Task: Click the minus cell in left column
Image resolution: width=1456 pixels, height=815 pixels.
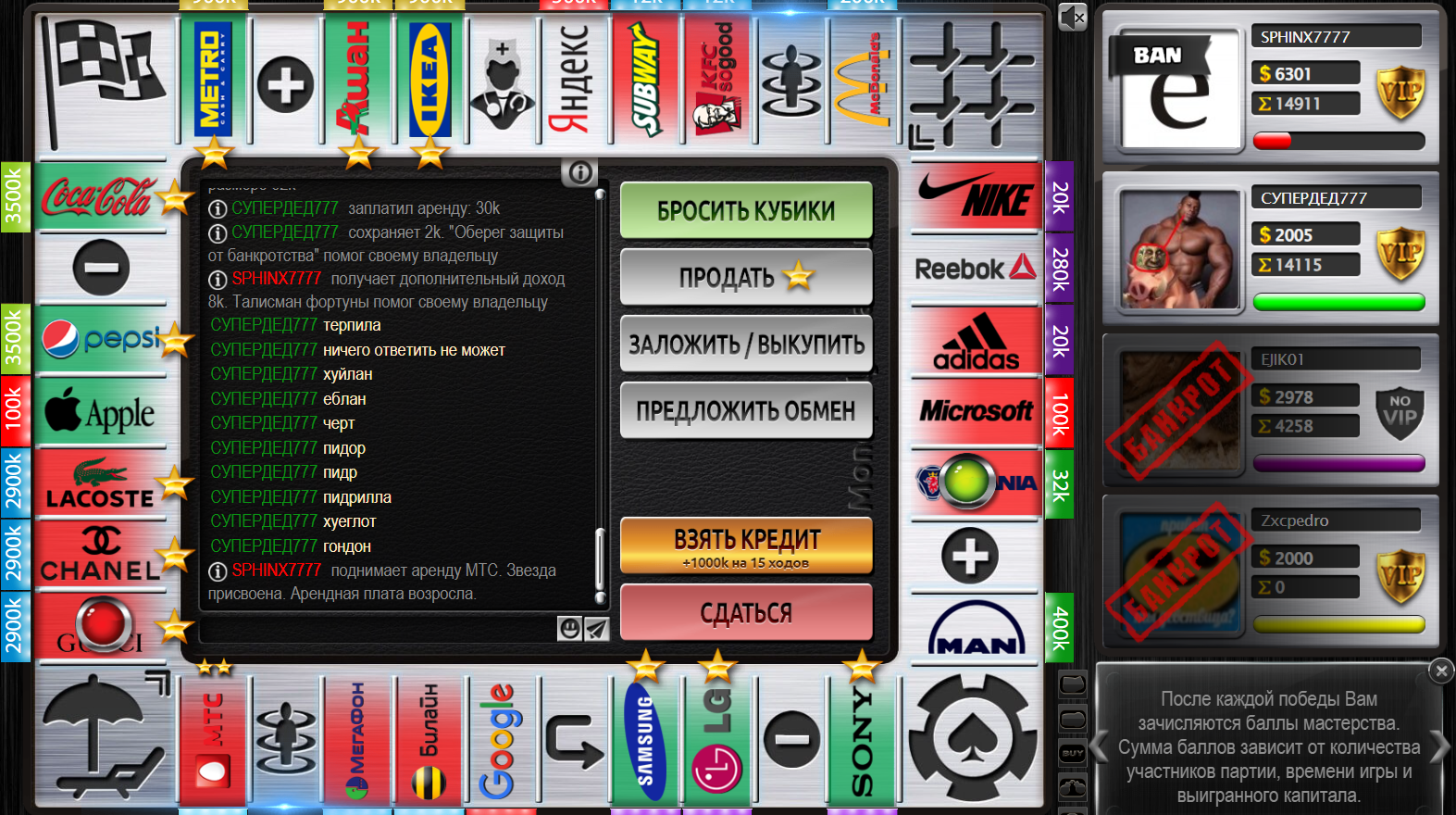Action: pos(102,268)
